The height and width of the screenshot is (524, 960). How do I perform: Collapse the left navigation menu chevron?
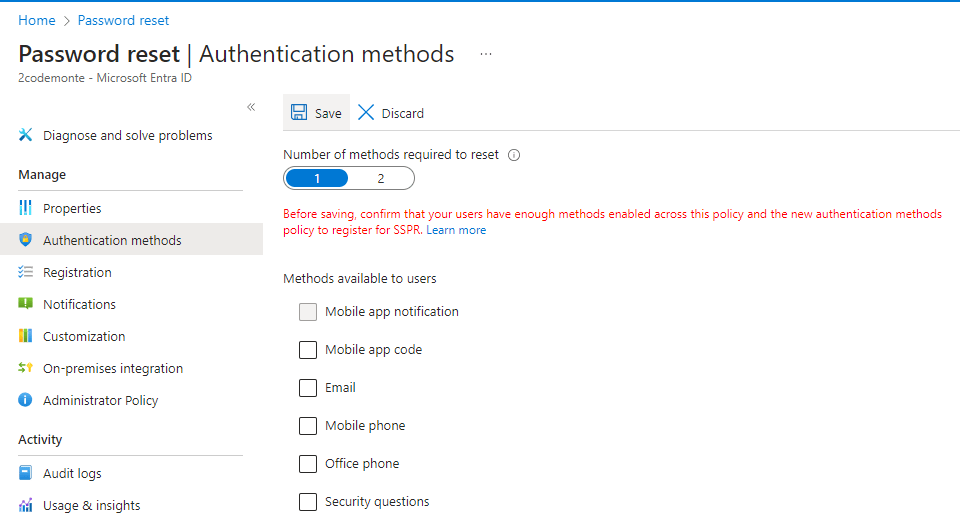[251, 107]
